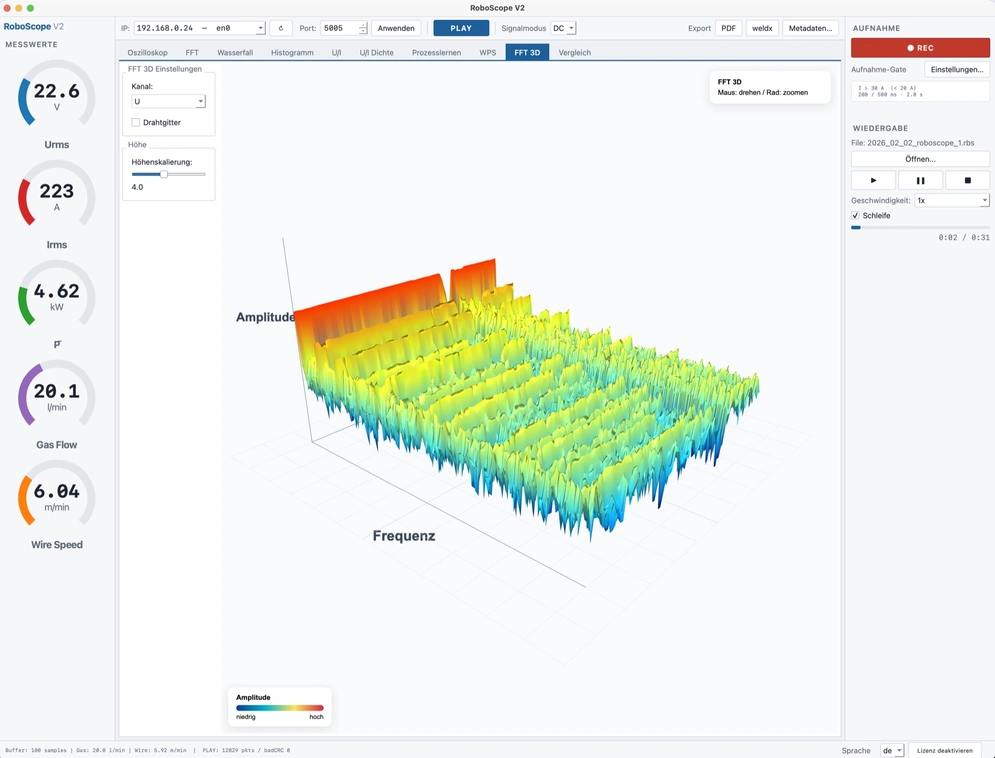Open the WPS tab
This screenshot has width=995, height=758.
tap(487, 53)
